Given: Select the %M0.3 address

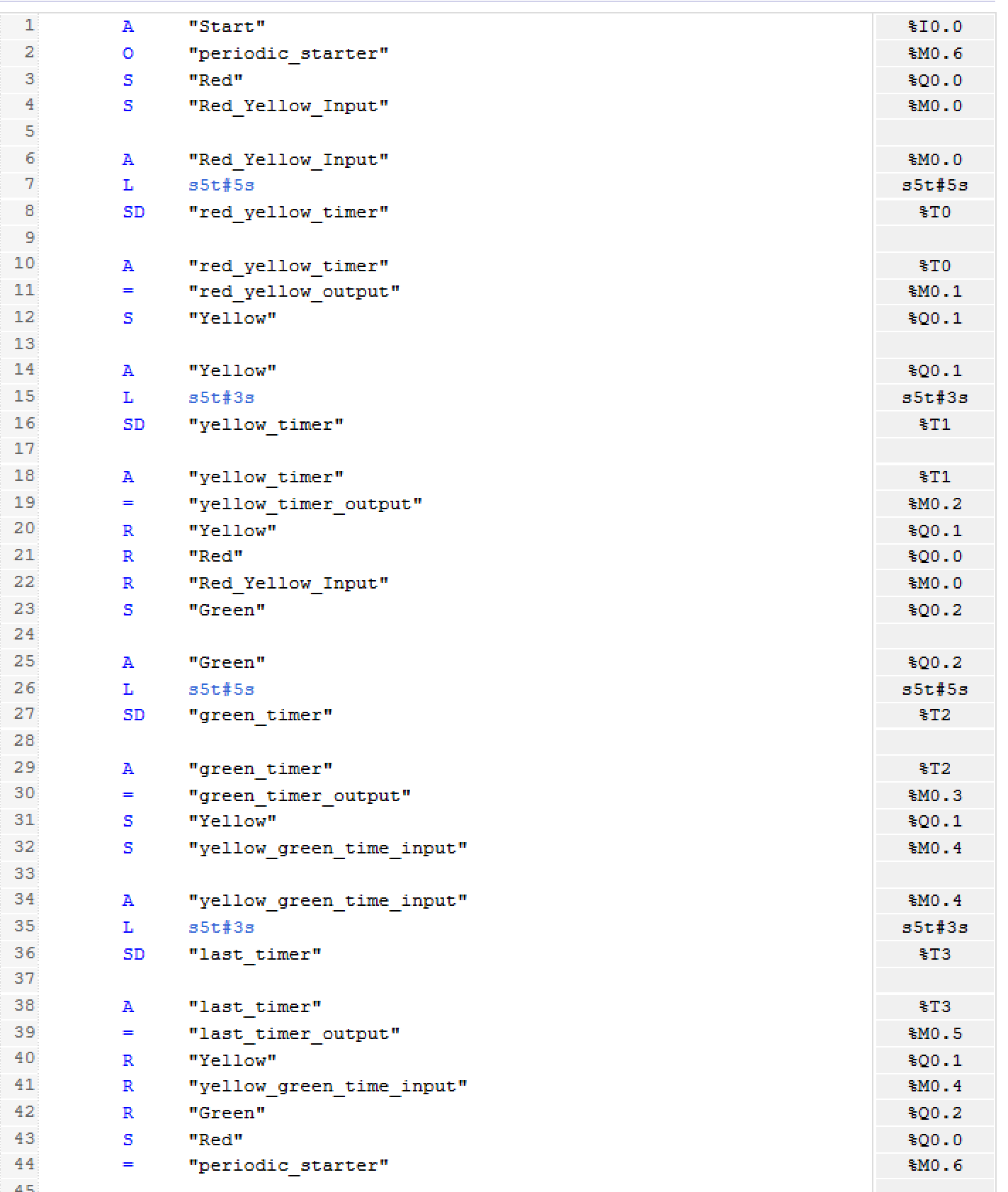Looking at the screenshot, I should [935, 796].
